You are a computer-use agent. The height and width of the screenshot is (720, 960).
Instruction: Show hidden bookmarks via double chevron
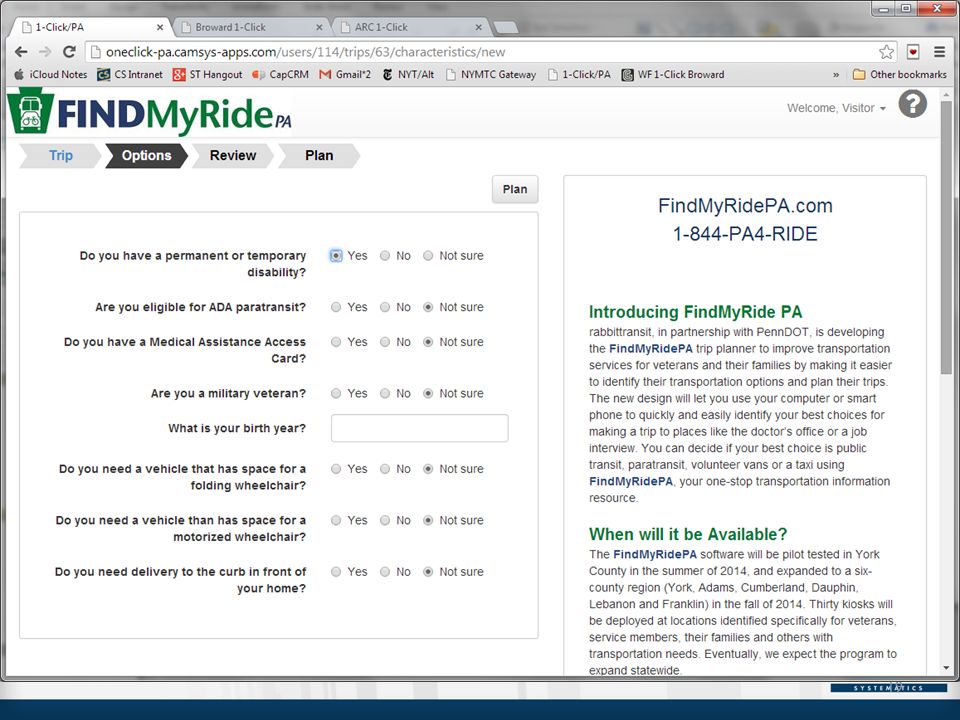click(836, 75)
